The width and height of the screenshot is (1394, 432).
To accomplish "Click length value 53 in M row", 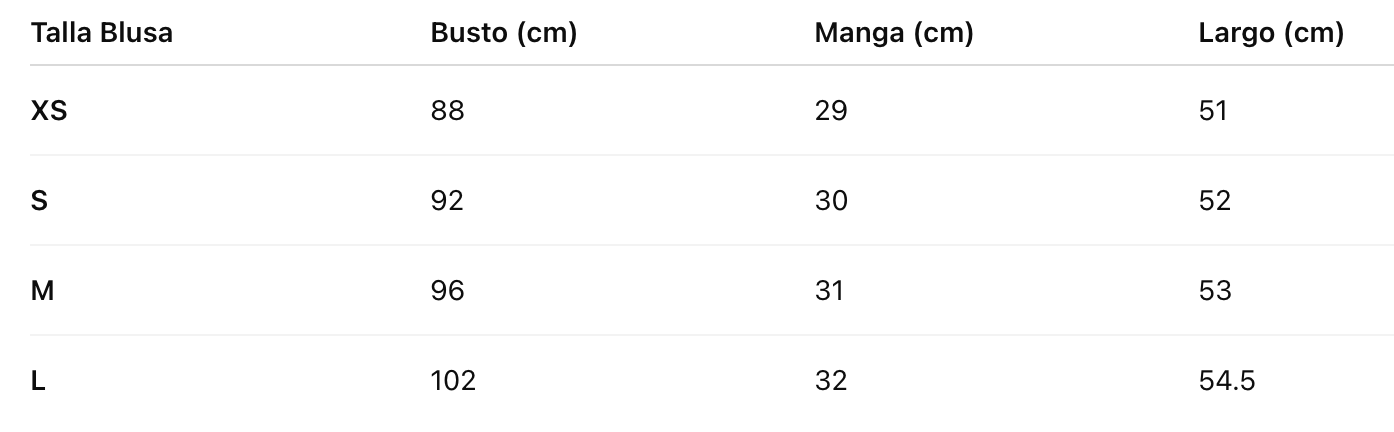I will [1215, 291].
